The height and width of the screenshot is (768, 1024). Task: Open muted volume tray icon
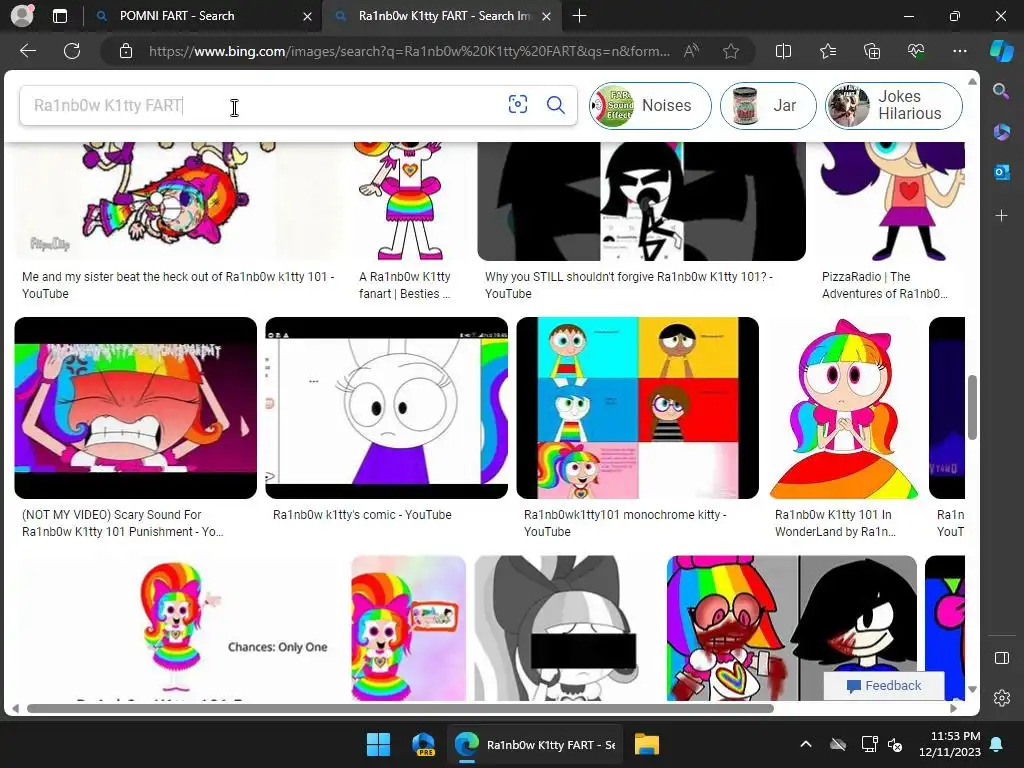coord(895,744)
